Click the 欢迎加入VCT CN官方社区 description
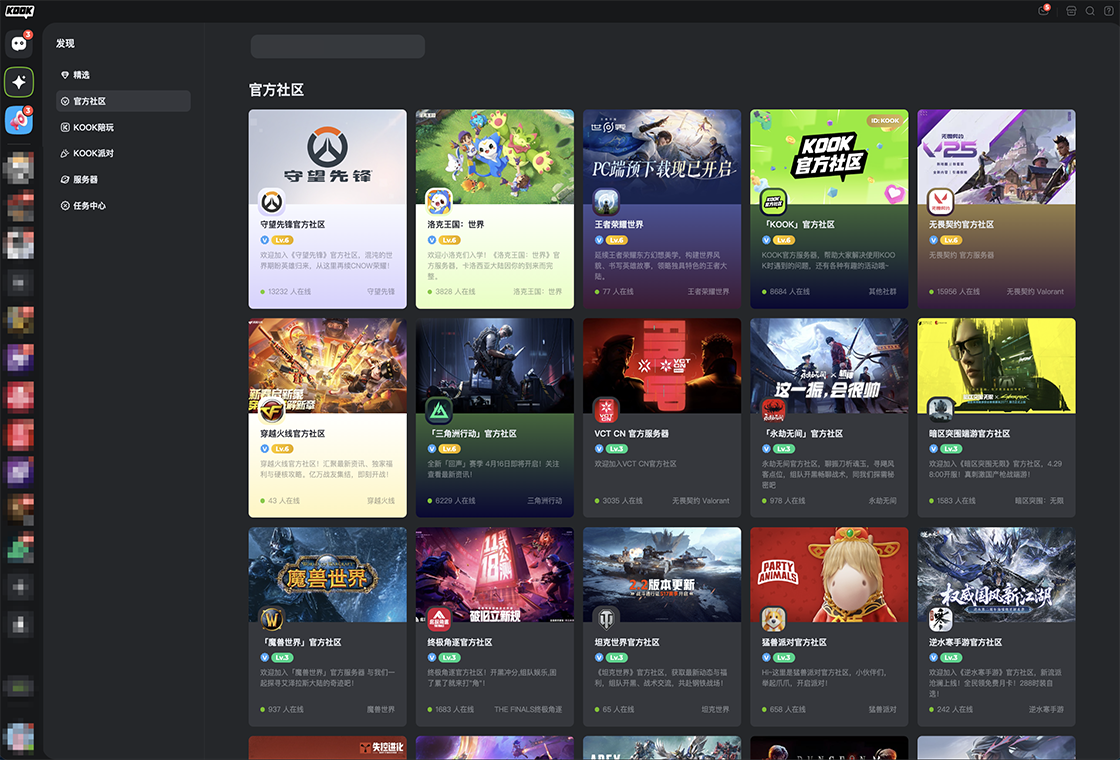1120x760 pixels. (x=635, y=464)
